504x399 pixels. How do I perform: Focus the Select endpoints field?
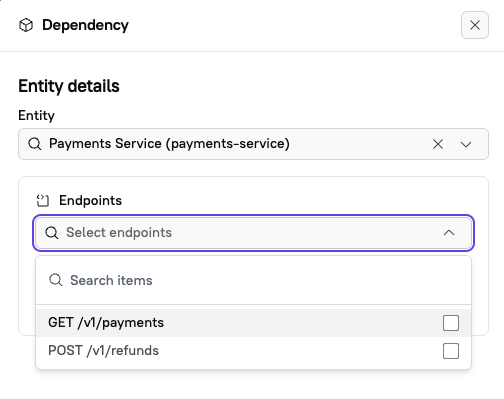pyautogui.click(x=253, y=233)
